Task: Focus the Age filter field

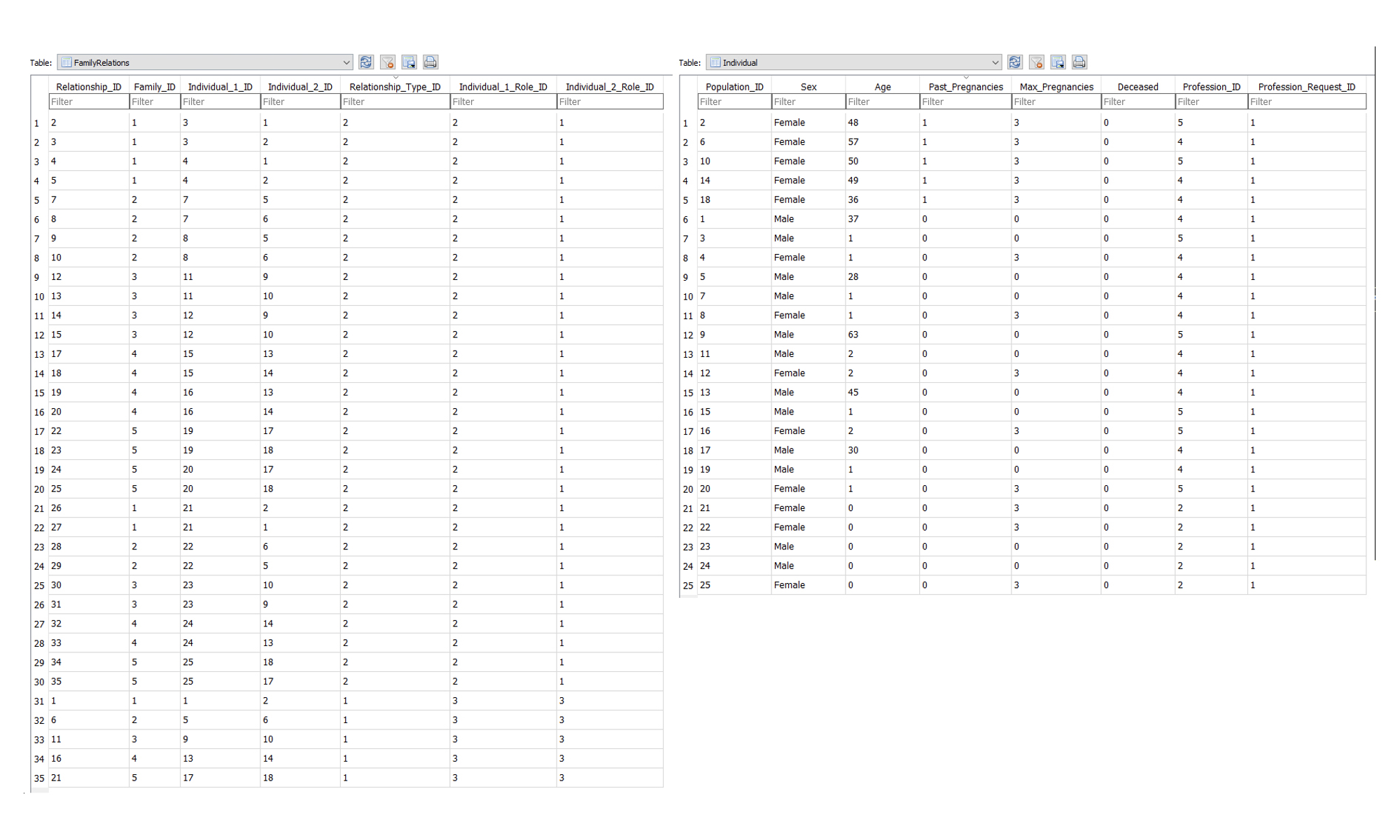Action: (883, 101)
